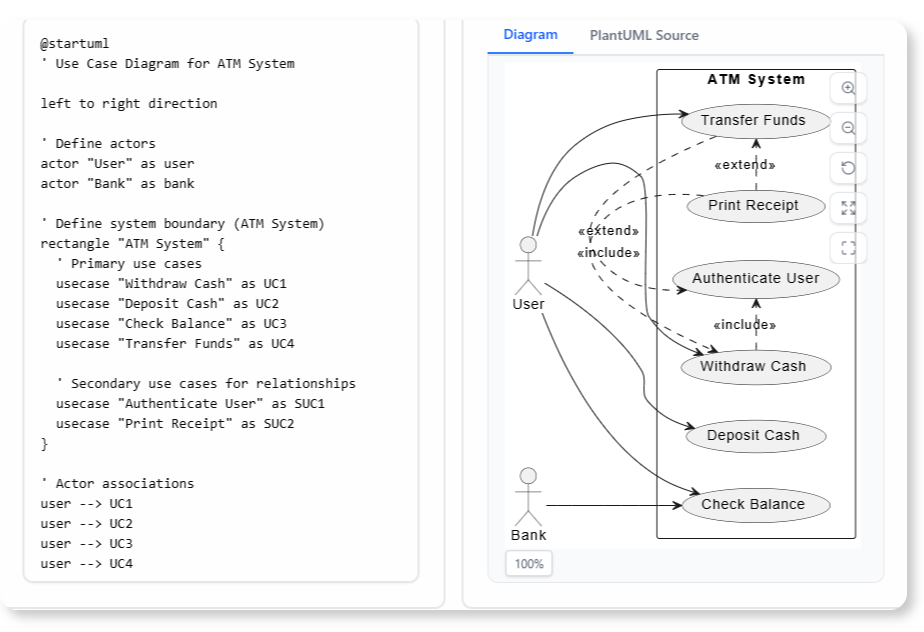Switch to the PlantUML Source tab
The image size is (924, 632).
pyautogui.click(x=647, y=35)
